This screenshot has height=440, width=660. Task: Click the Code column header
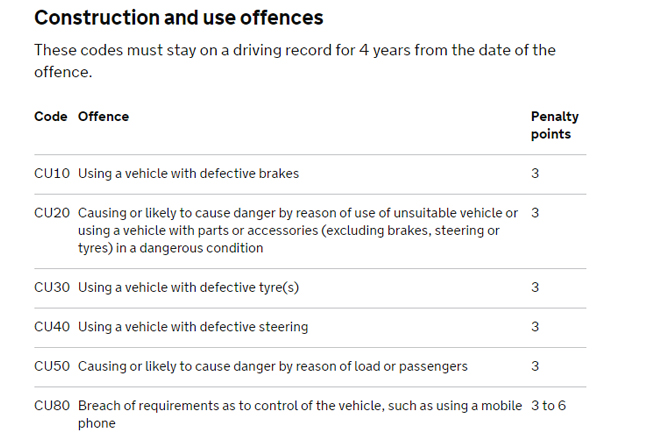pos(51,117)
